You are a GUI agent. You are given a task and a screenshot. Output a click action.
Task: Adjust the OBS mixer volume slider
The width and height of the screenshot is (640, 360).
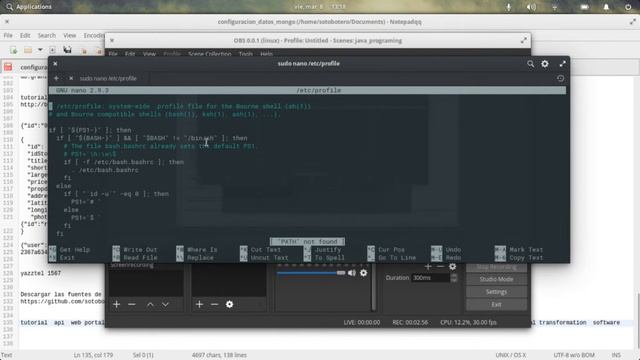coord(311,273)
